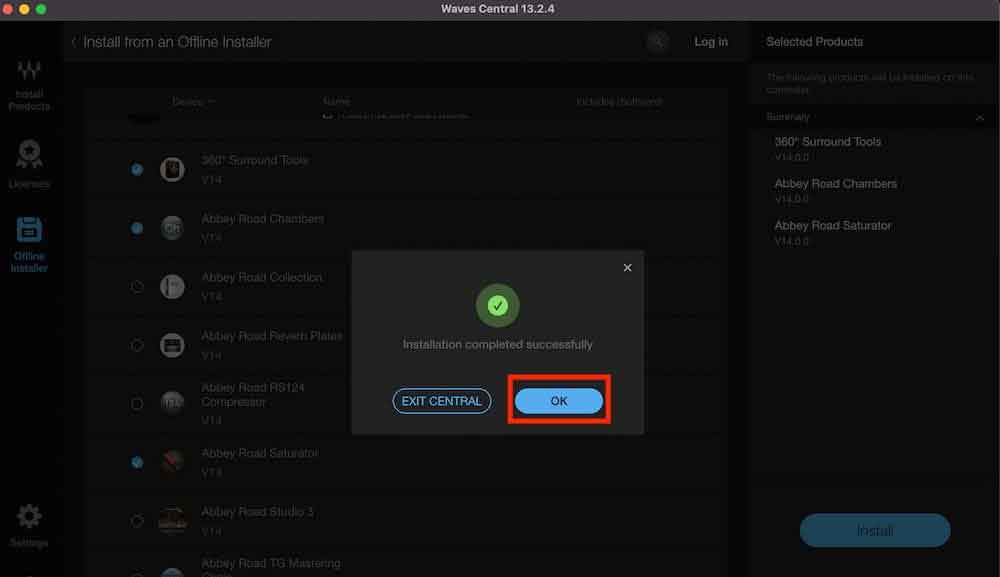Open the Device column dropdown
Screen dimensions: 1000x577
193,102
